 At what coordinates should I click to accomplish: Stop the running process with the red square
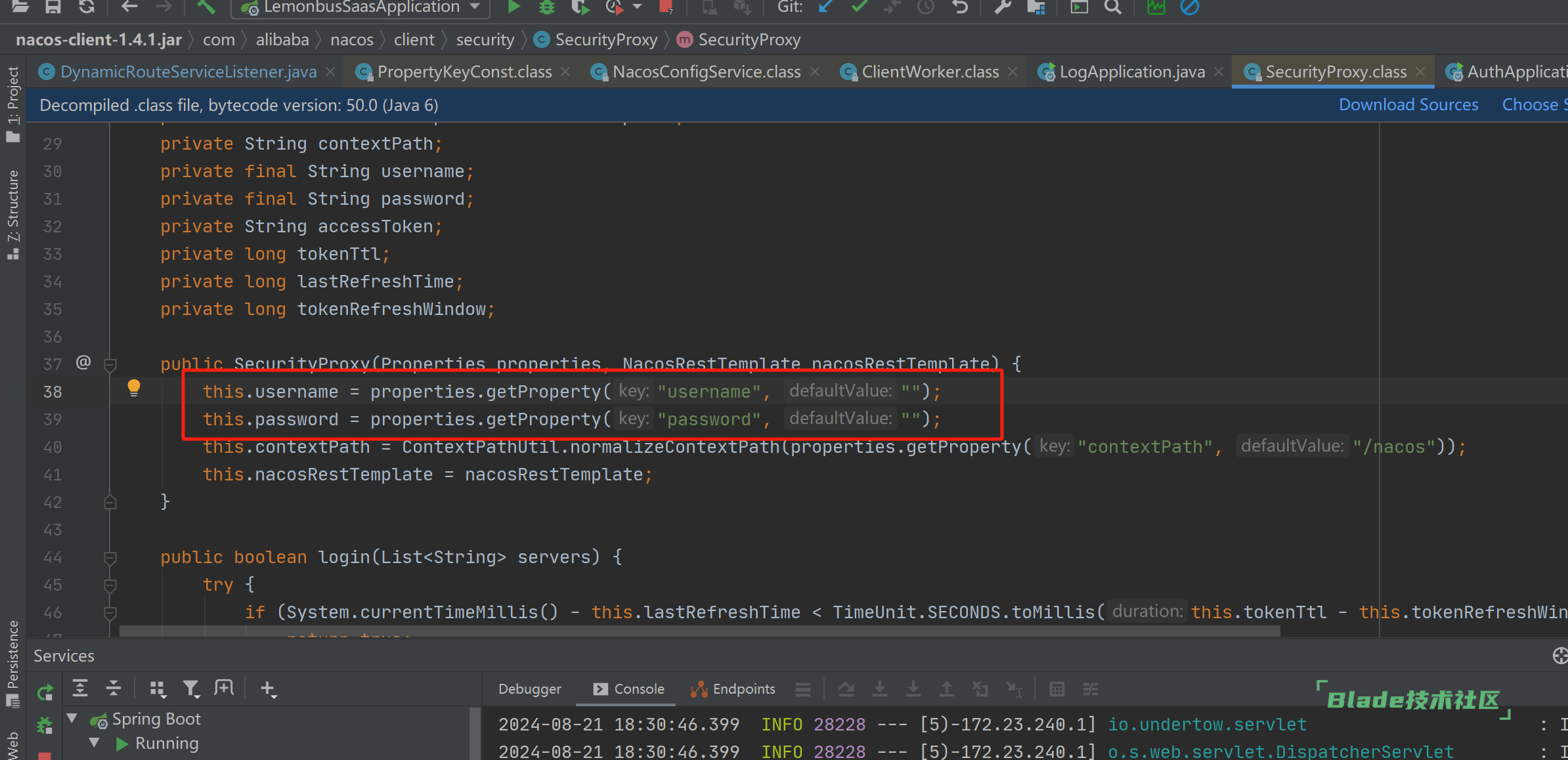point(666,7)
